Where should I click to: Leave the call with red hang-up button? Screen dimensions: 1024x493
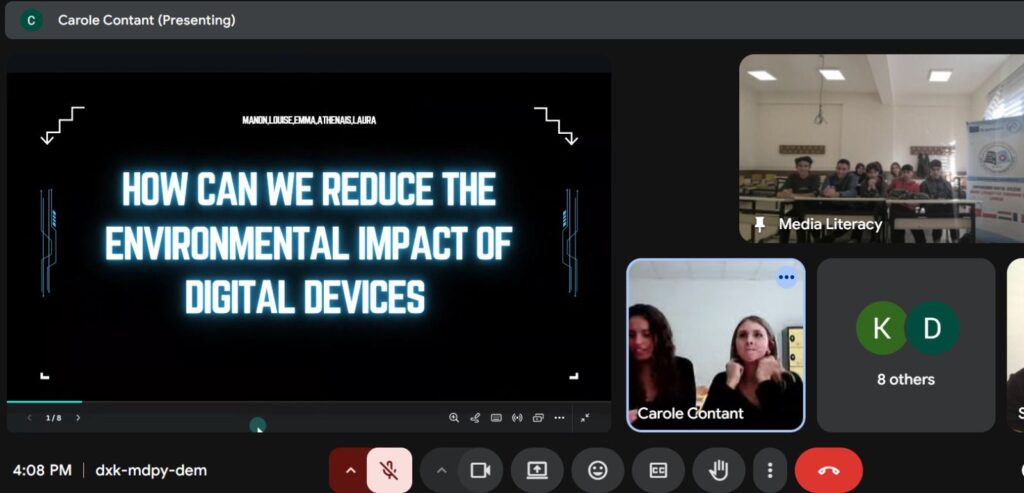(828, 470)
